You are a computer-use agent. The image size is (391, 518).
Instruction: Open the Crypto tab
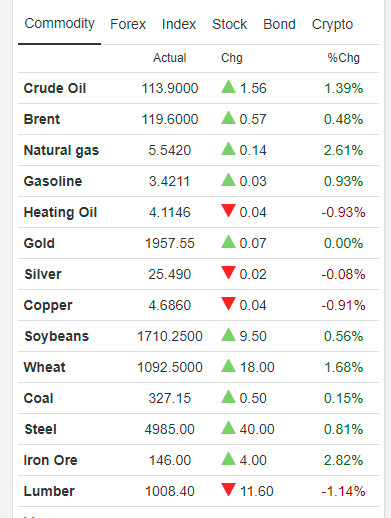[332, 24]
